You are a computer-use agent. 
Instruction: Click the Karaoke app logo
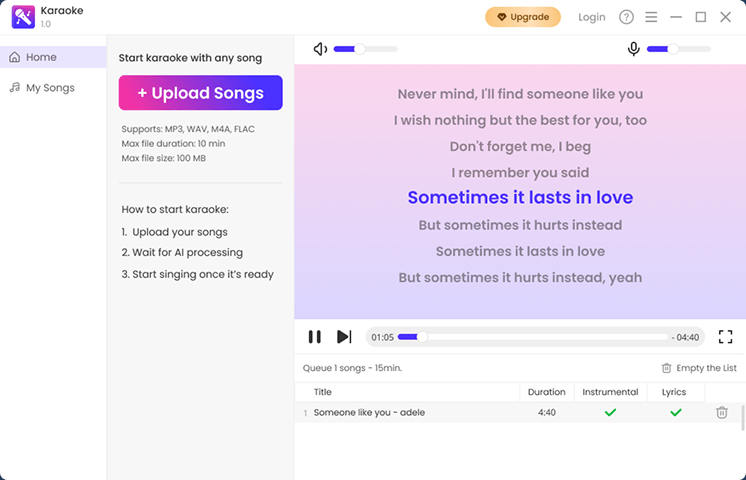24,17
